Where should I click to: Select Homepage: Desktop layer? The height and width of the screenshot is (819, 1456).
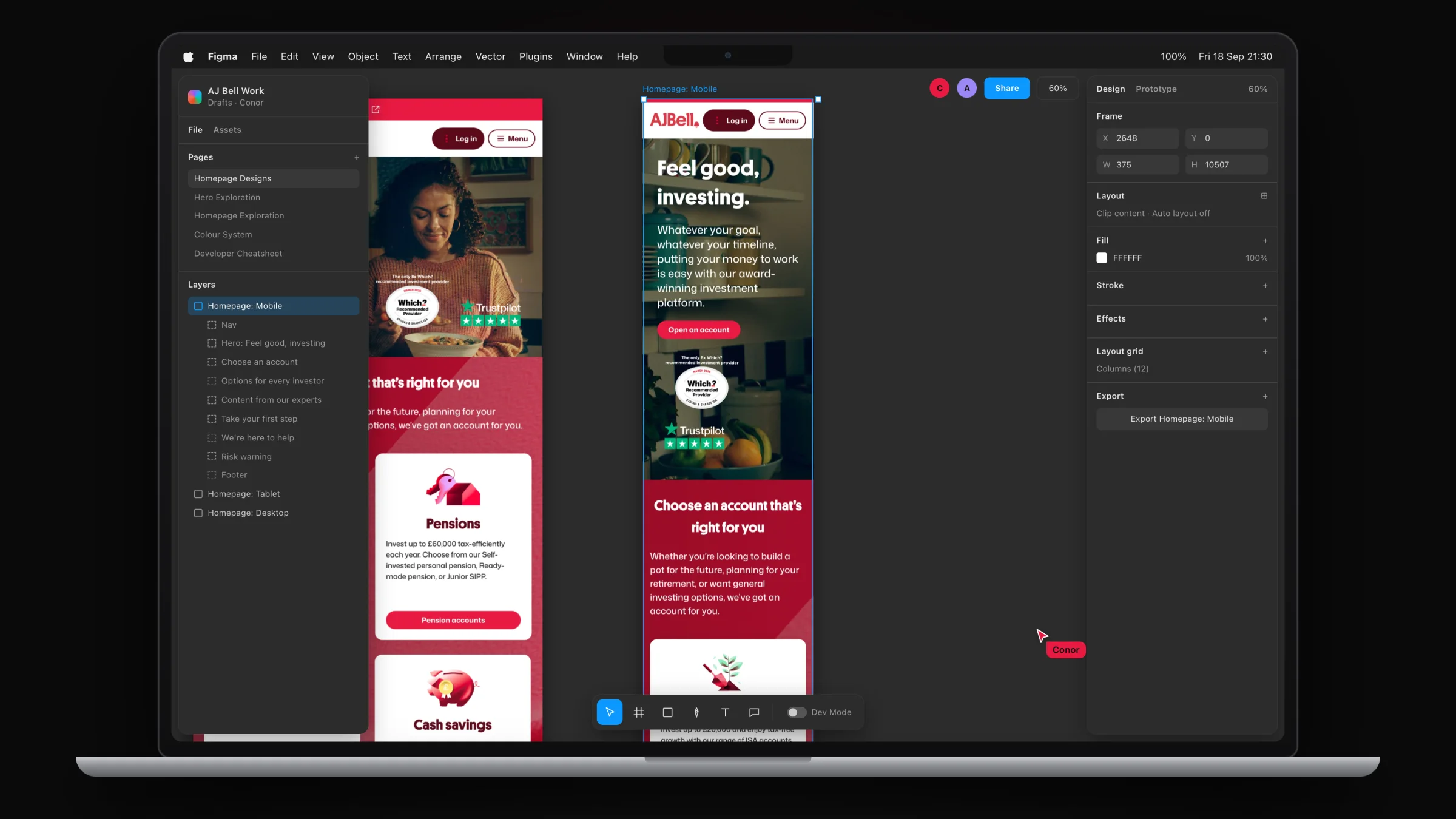273,513
